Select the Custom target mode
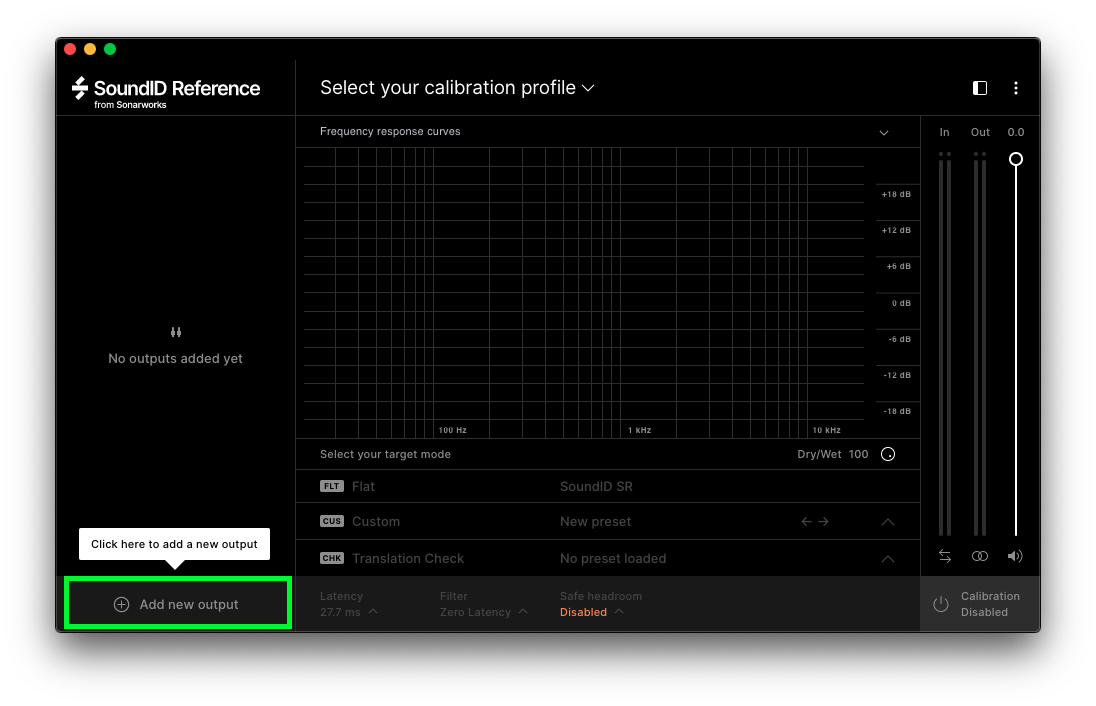The image size is (1096, 706). tap(375, 522)
